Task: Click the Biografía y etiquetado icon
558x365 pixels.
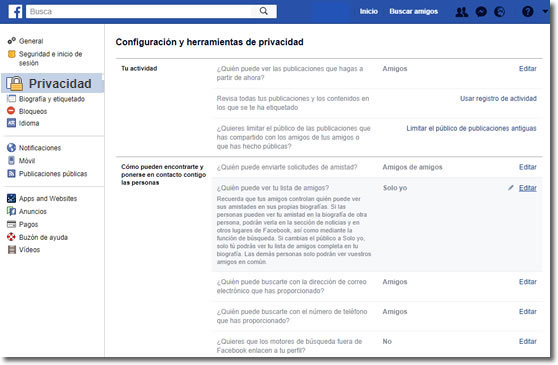Action: (11, 99)
